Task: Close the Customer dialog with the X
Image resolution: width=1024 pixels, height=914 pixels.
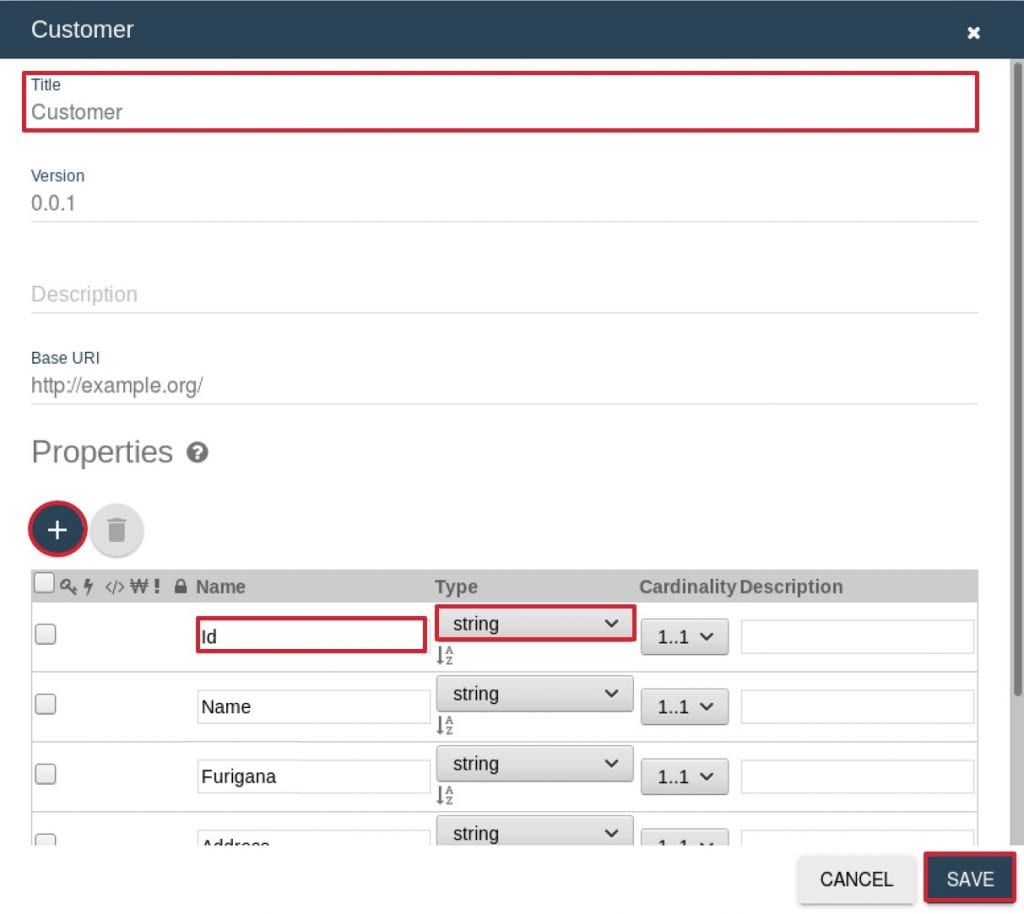Action: [x=973, y=33]
